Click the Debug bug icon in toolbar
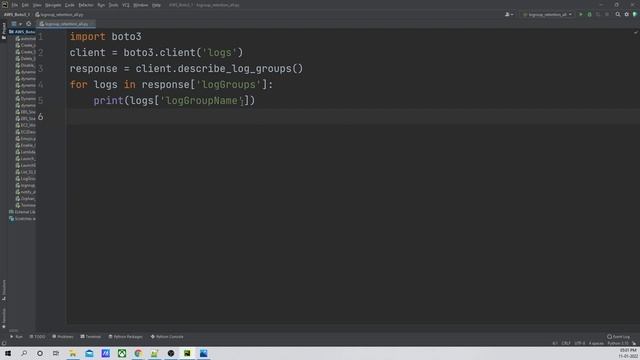The image size is (640, 360). (x=589, y=14)
